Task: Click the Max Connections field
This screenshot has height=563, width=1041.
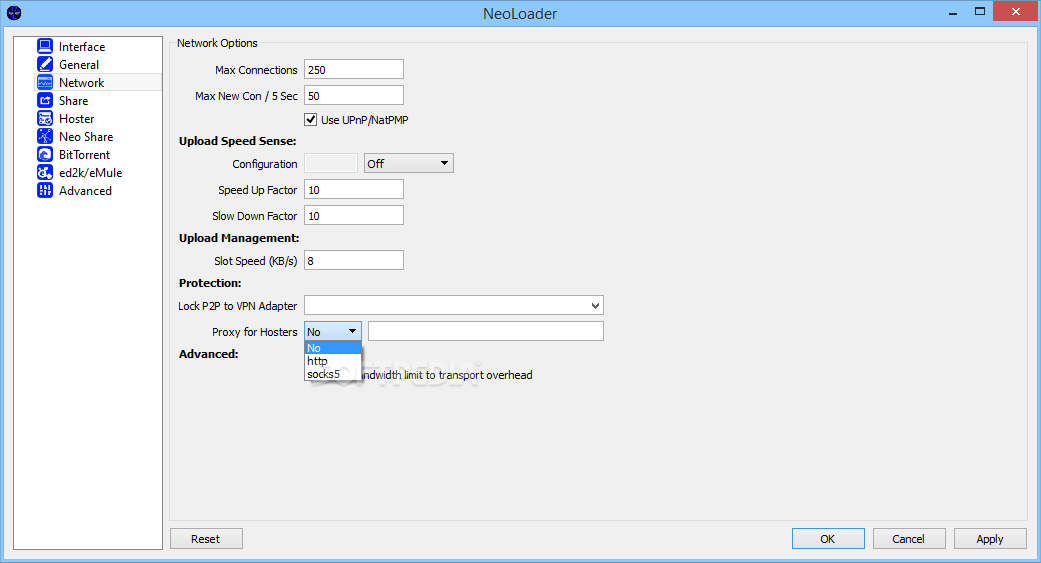Action: [x=354, y=69]
